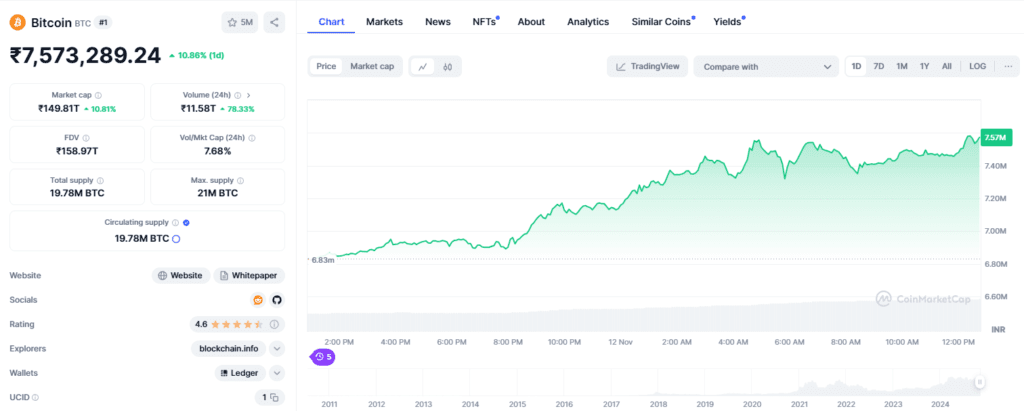
Task: Open the GitHub social link
Action: click(x=277, y=300)
